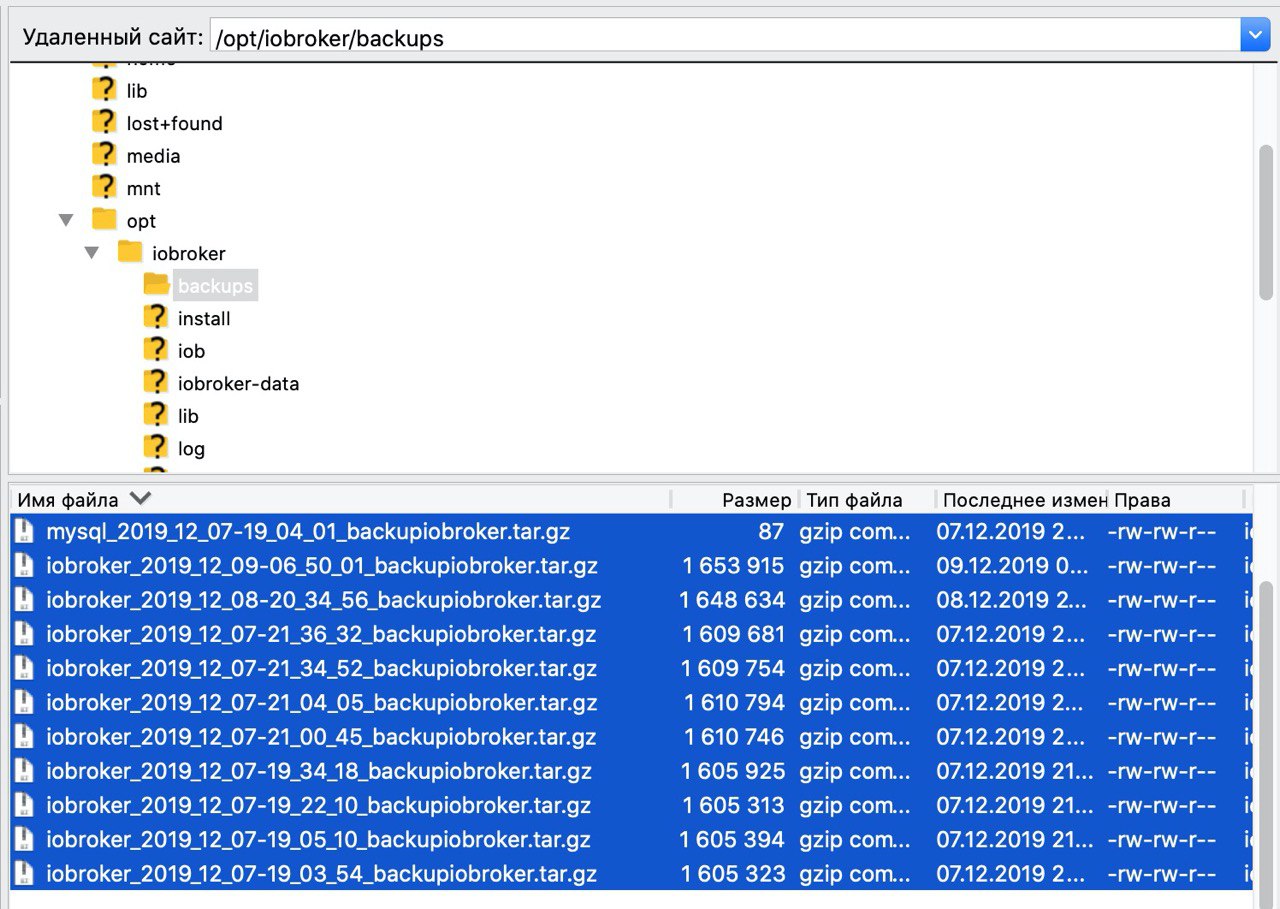Select the iob tree entry
1280x909 pixels.
tap(191, 351)
